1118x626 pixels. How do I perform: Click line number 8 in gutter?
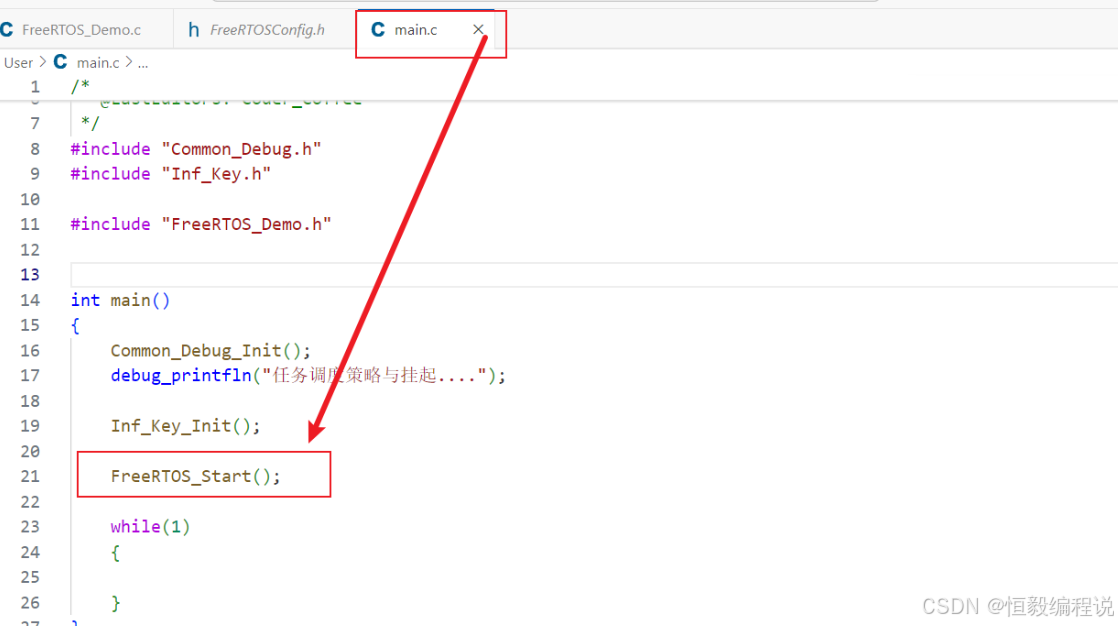point(35,149)
